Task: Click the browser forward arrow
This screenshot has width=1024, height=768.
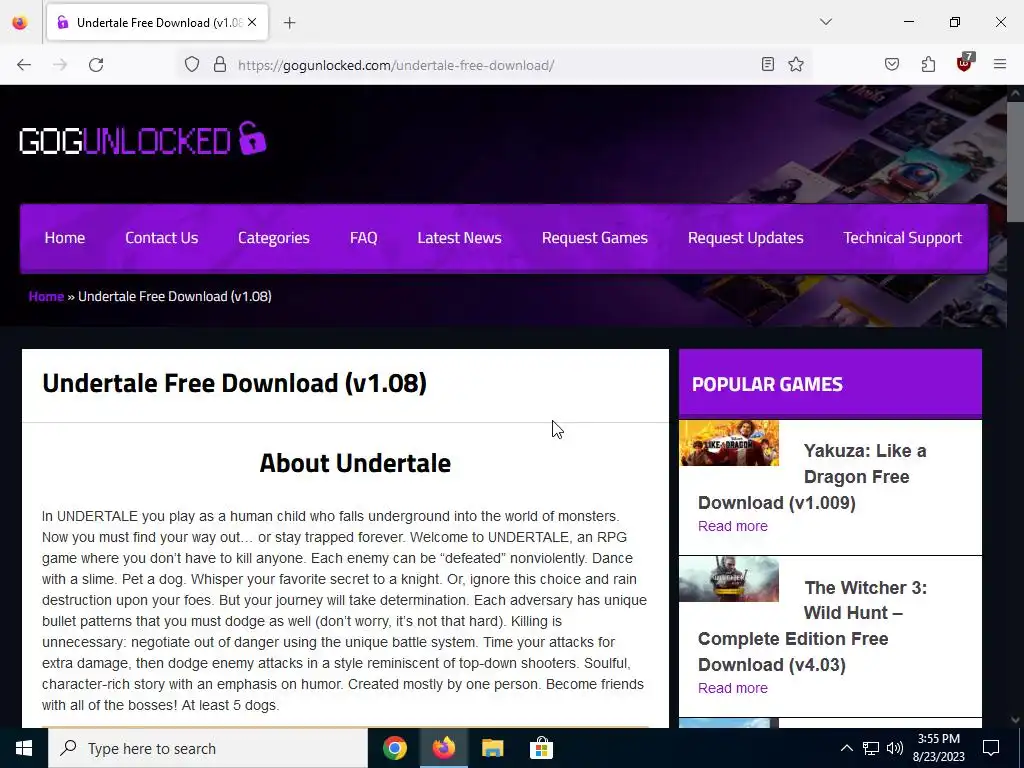Action: (x=60, y=65)
